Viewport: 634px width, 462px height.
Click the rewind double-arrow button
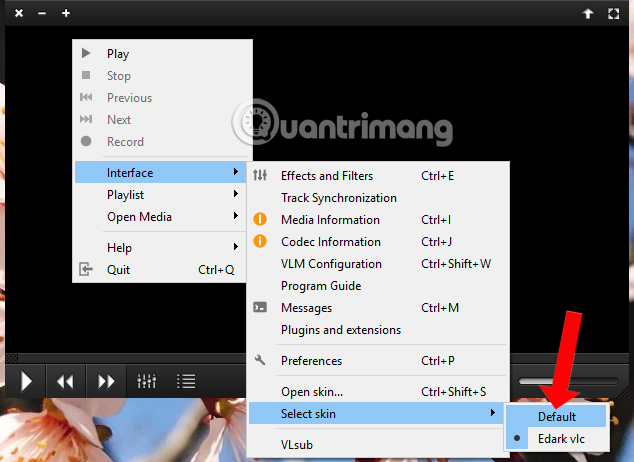[66, 381]
